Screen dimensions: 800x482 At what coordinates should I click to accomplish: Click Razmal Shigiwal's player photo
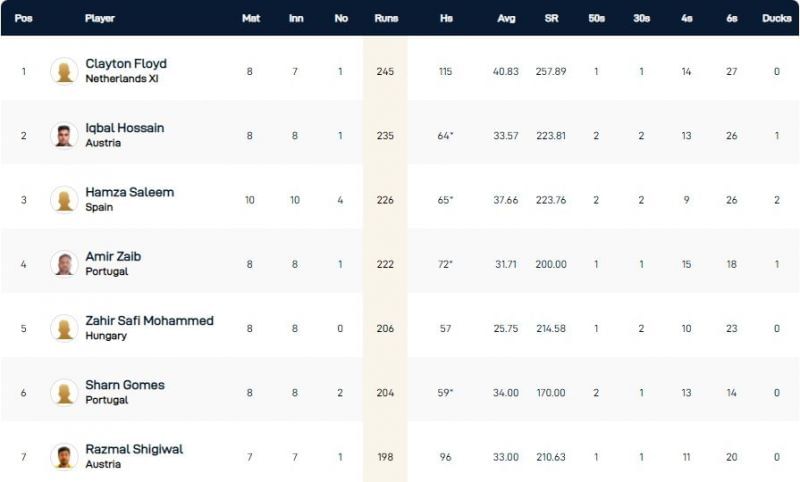[x=64, y=456]
